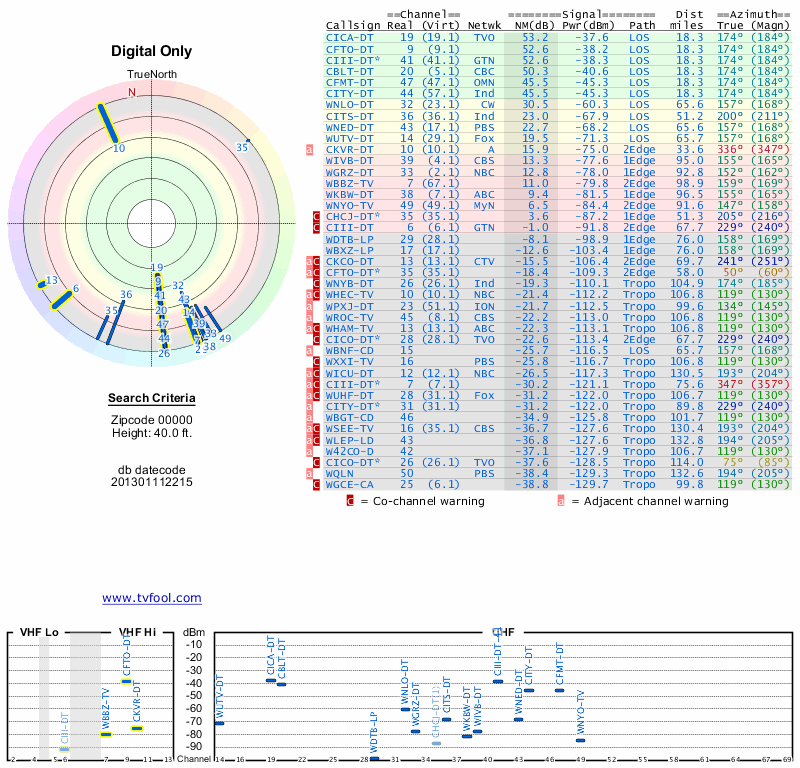Click the Callsign column header
Screen dimensions: 800x768
[353, 25]
